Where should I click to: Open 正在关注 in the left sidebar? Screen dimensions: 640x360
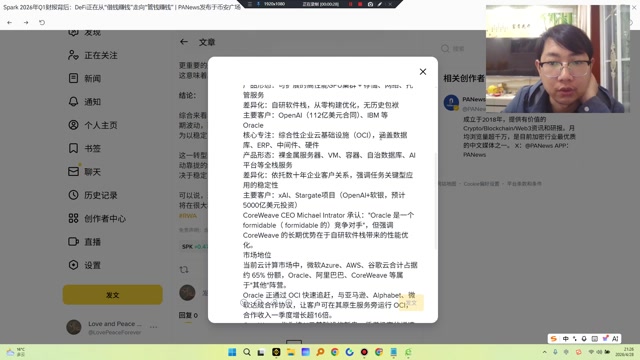coord(93,55)
